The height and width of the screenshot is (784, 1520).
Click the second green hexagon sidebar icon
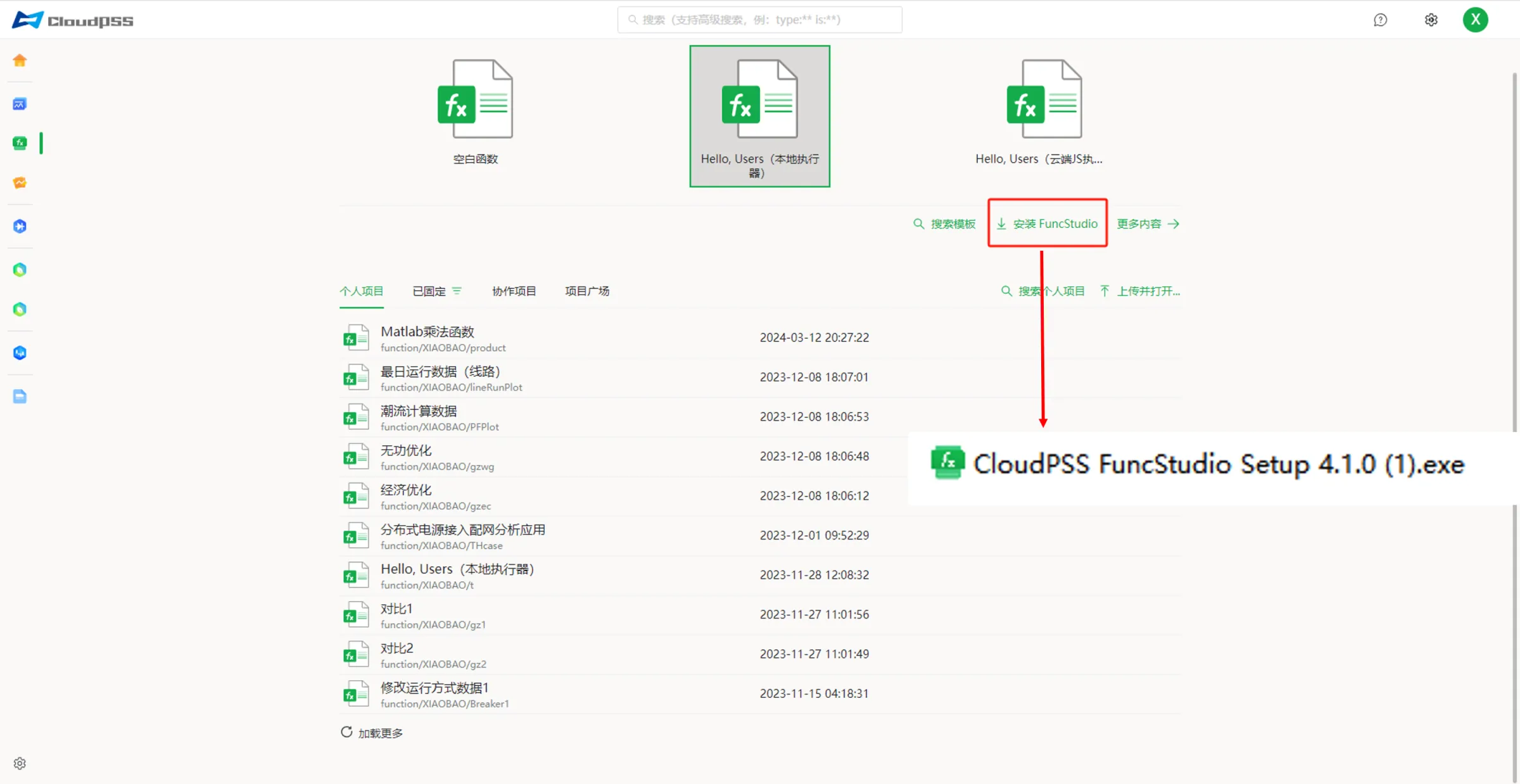[x=20, y=309]
